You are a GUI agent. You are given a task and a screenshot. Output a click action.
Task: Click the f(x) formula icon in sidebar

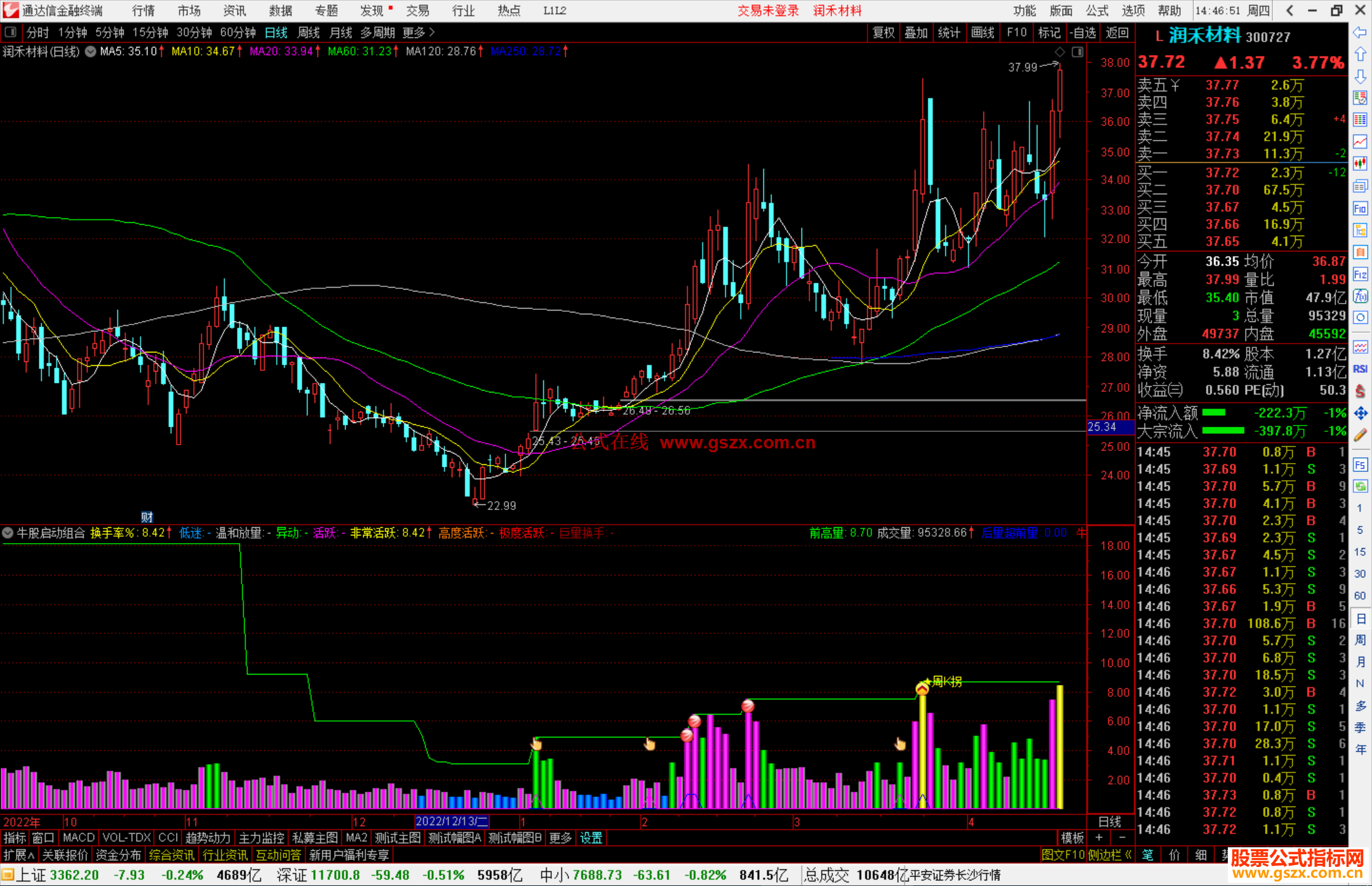click(1360, 296)
